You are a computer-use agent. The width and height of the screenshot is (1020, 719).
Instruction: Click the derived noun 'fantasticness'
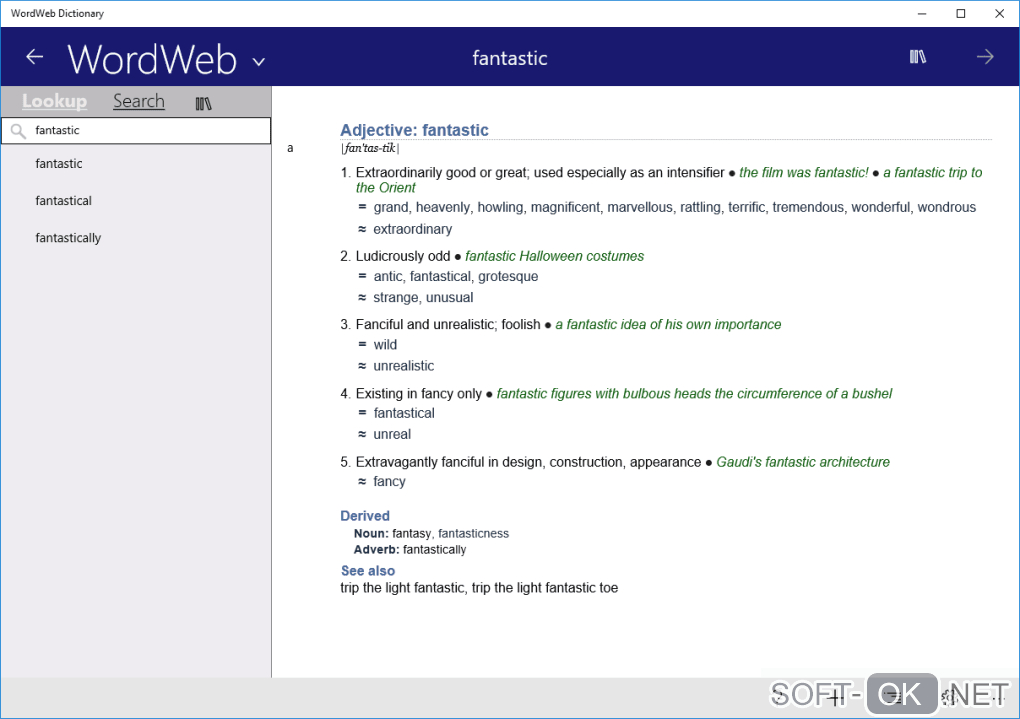(x=474, y=534)
